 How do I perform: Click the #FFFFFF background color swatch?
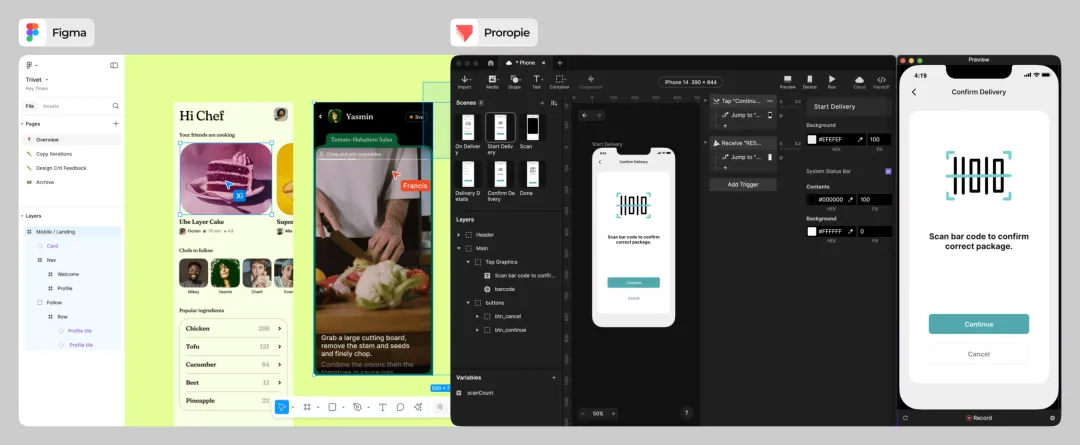(x=812, y=231)
